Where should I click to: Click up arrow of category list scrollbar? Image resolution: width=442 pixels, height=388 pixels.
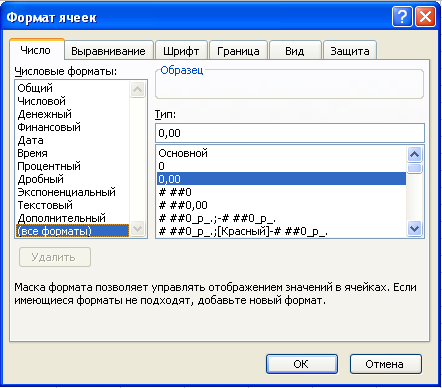(x=137, y=89)
